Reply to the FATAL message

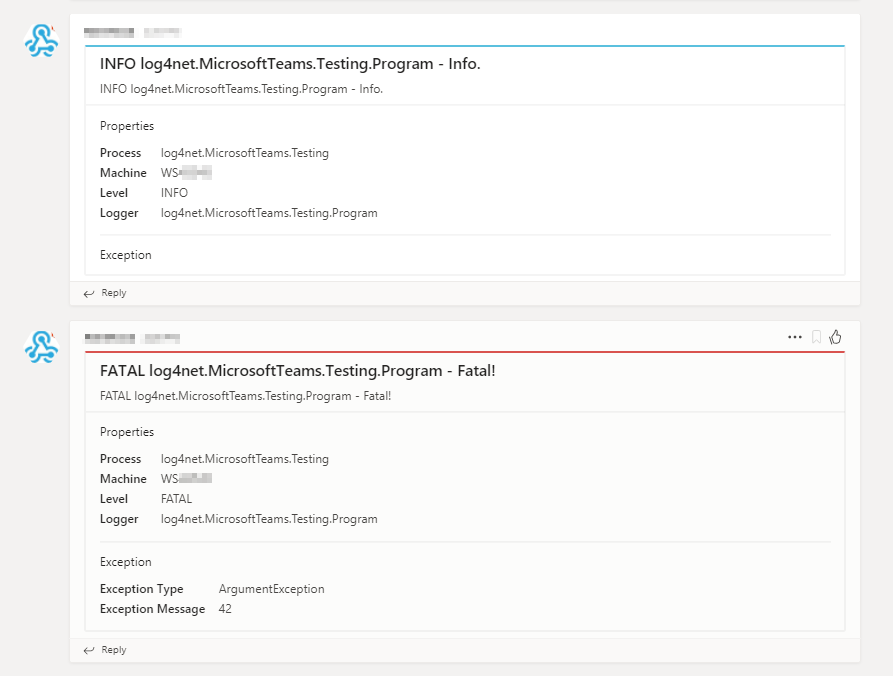(114, 650)
